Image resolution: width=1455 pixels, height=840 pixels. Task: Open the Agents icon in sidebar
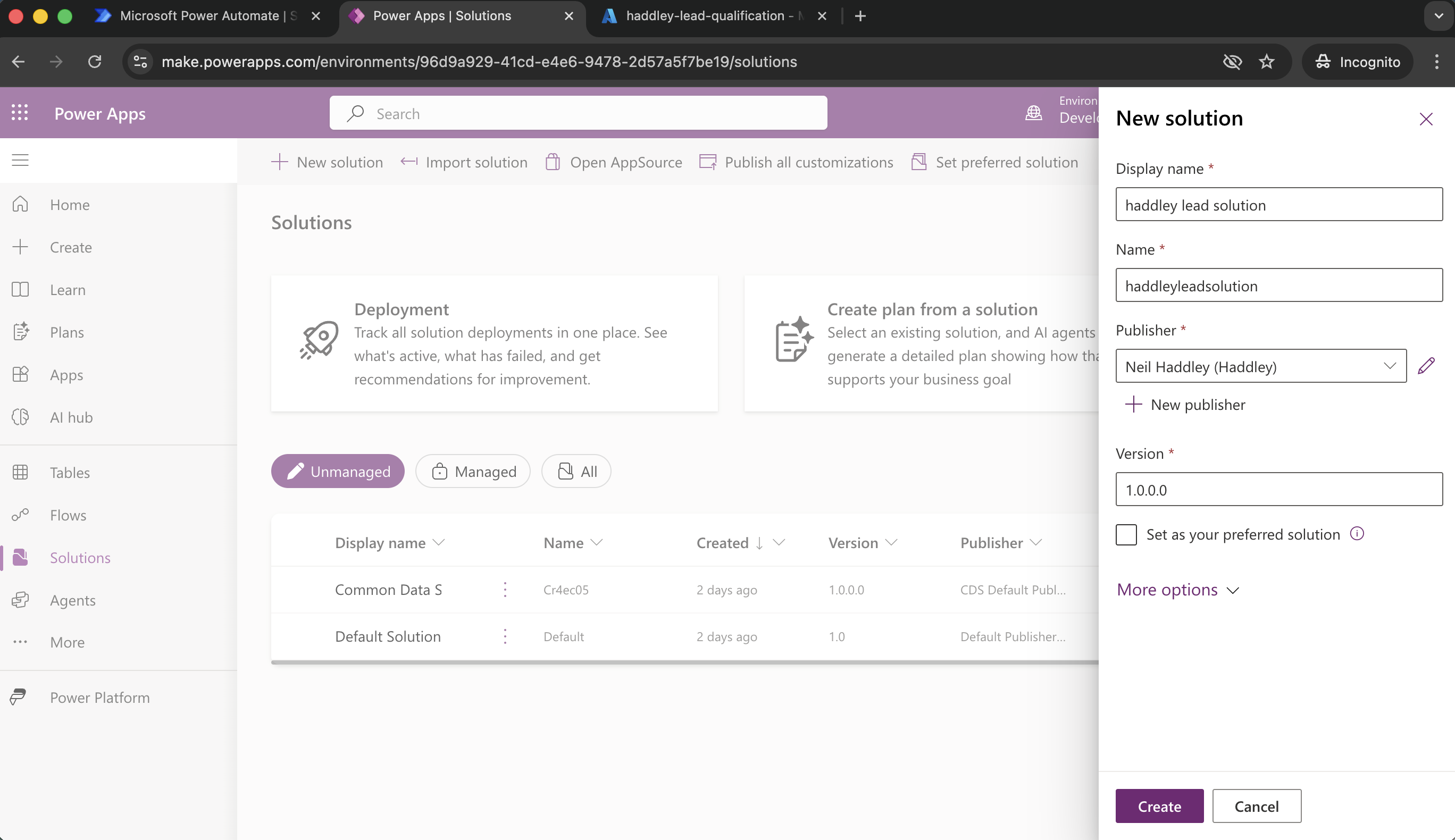pos(20,600)
